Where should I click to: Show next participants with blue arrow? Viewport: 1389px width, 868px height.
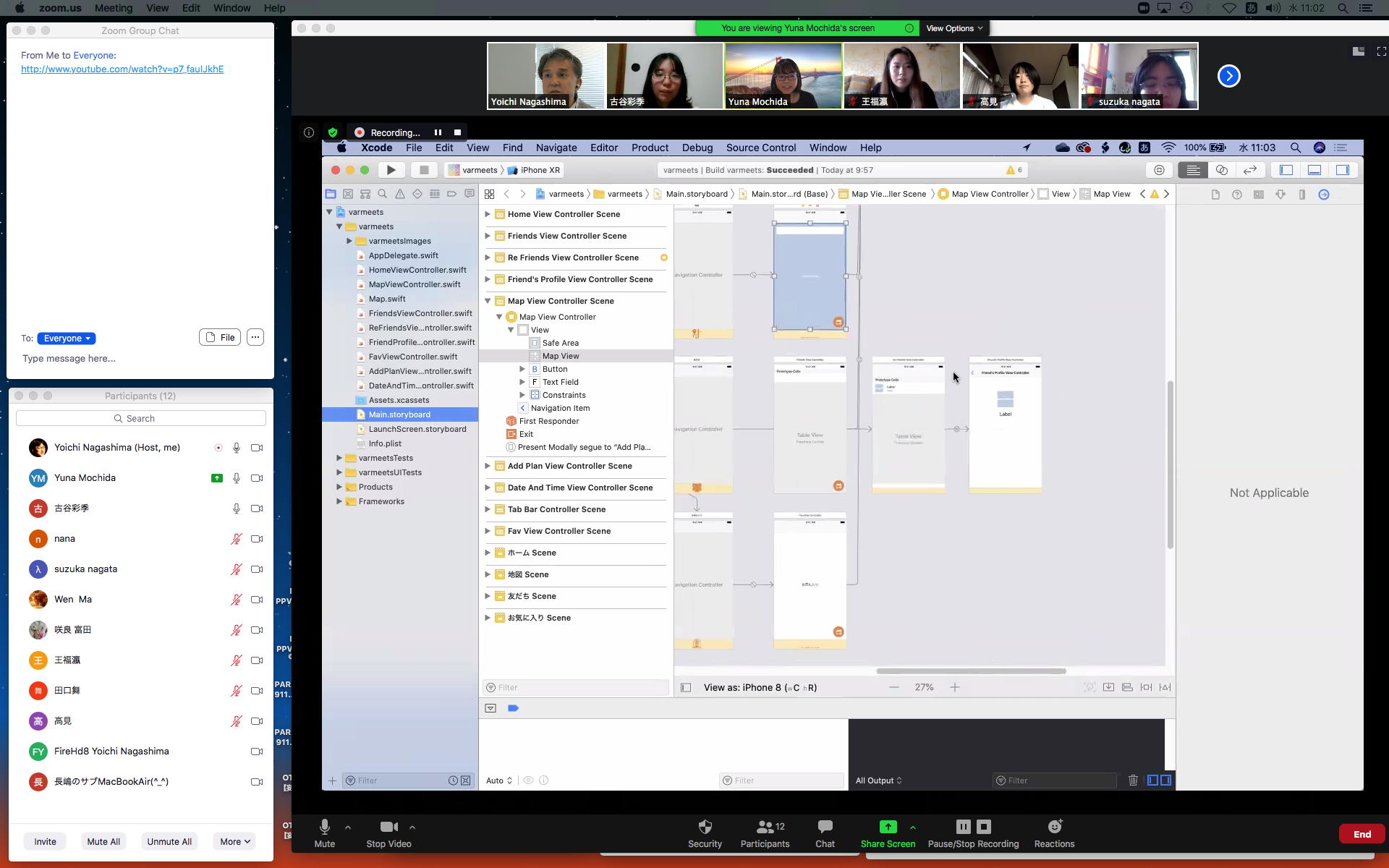1228,76
